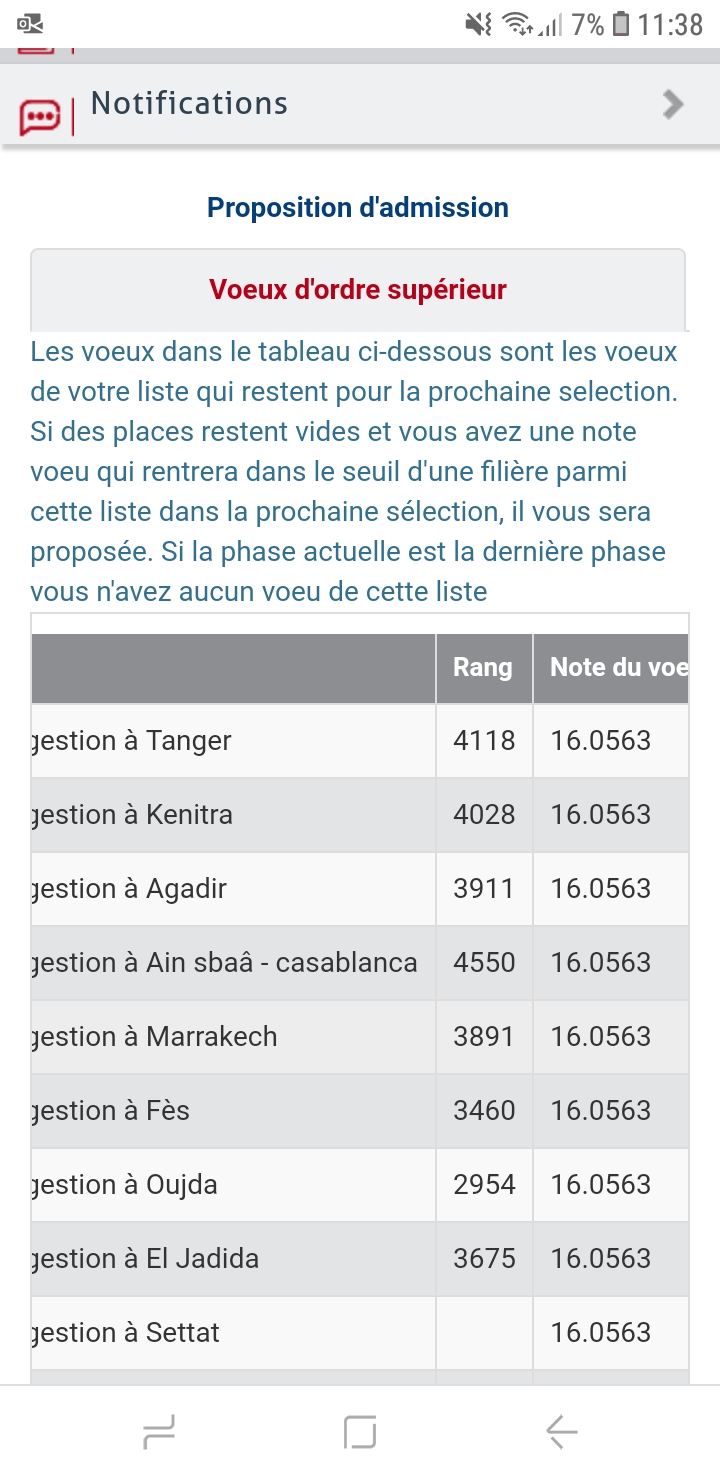
Task: Tap the Android recent apps button
Action: tap(160, 1433)
